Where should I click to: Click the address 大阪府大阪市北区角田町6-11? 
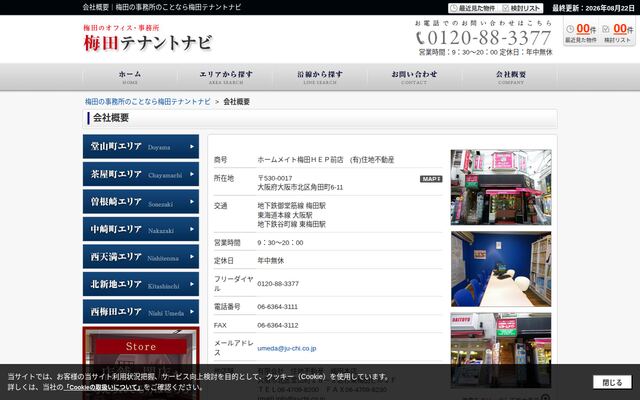(x=300, y=187)
